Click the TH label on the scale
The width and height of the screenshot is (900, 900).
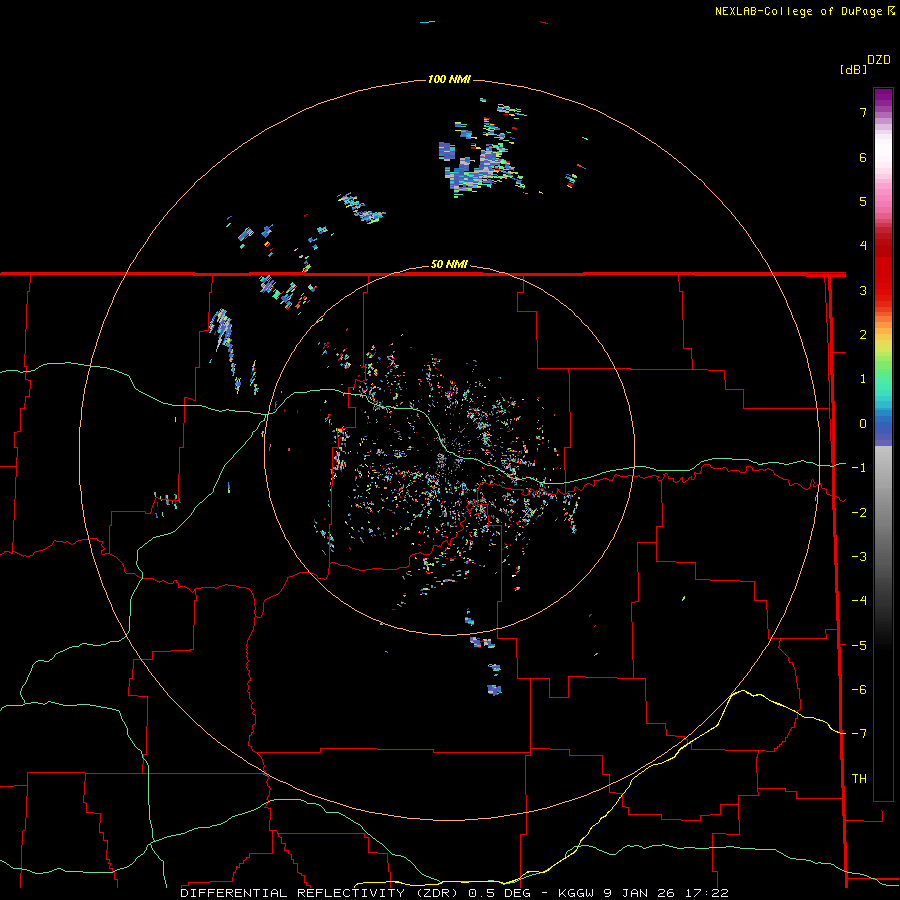(x=859, y=778)
